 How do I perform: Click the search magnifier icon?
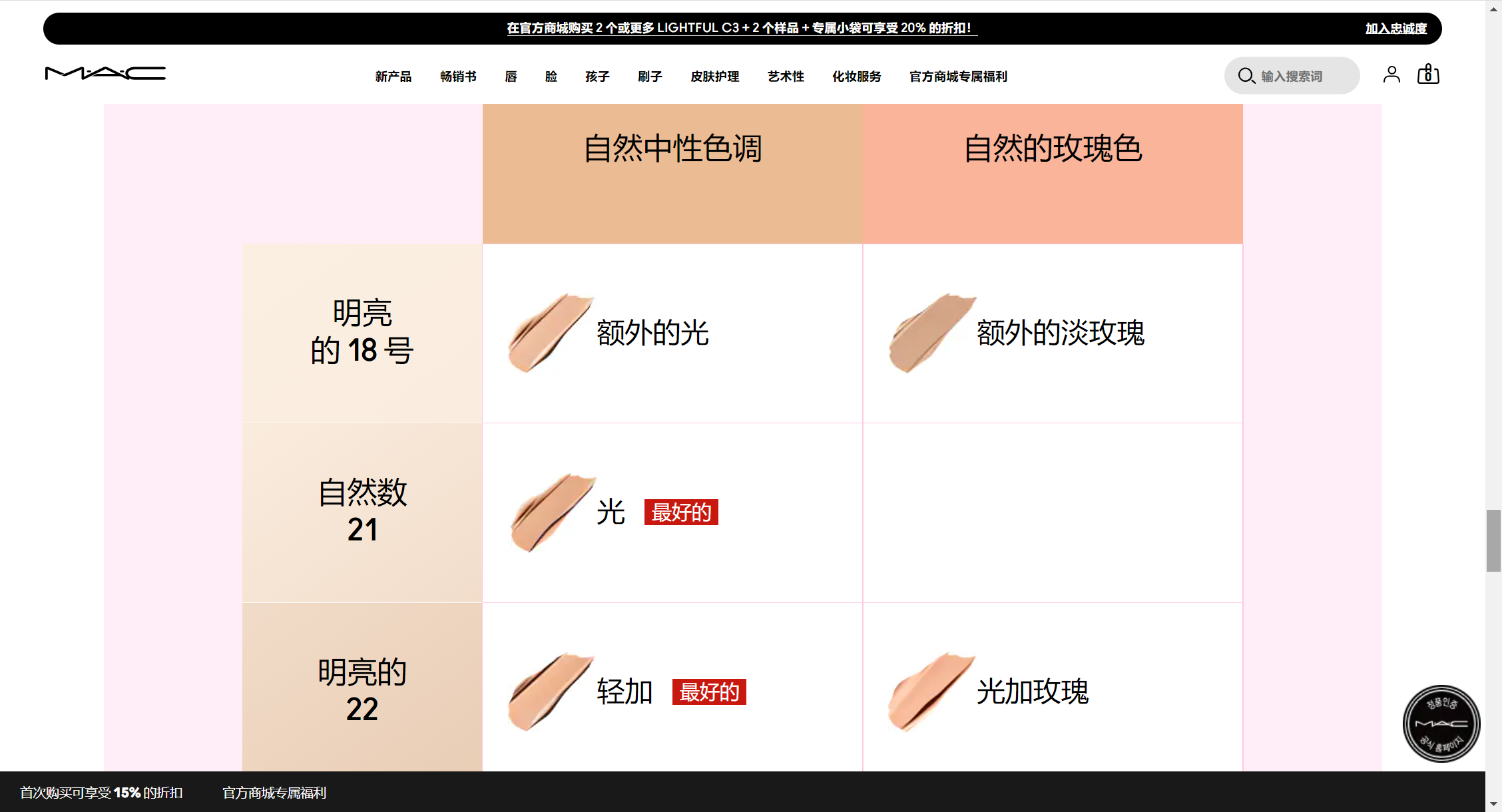tap(1246, 76)
